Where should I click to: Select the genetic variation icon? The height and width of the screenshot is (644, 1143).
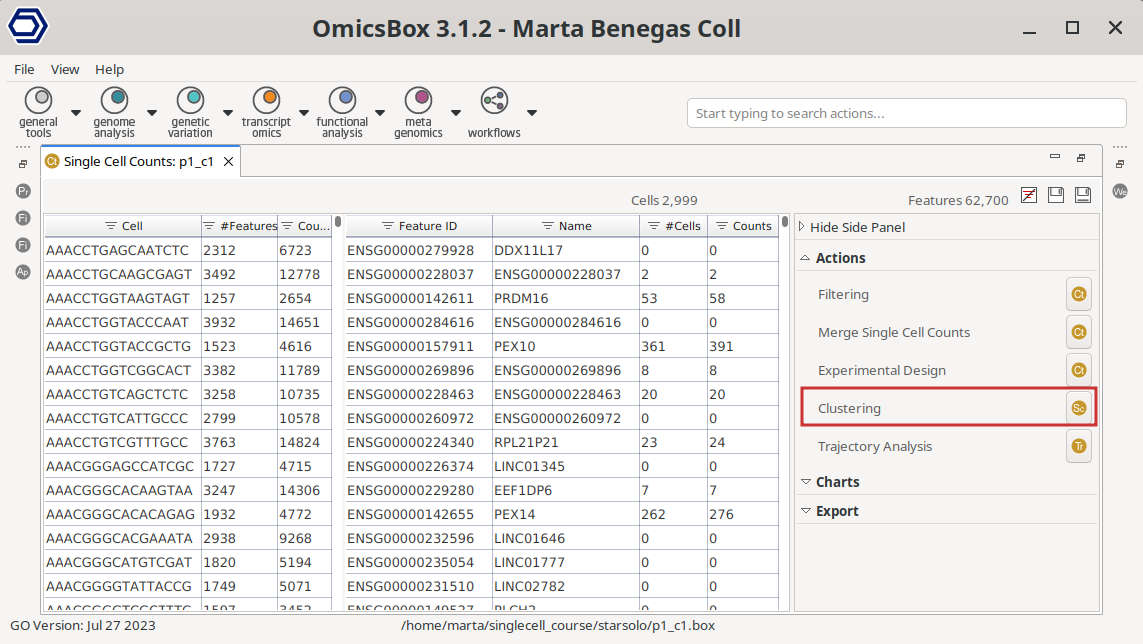click(x=190, y=100)
